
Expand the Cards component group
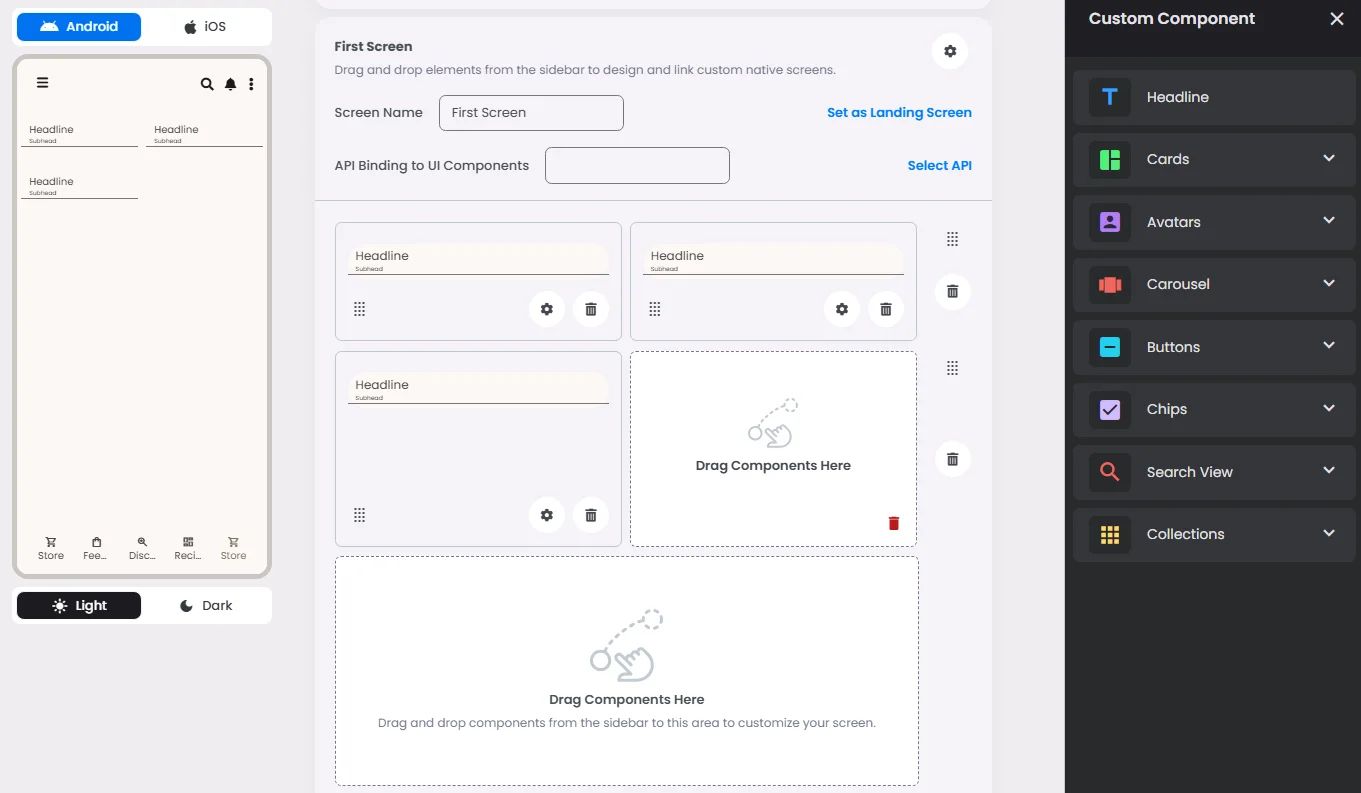[x=1214, y=159]
